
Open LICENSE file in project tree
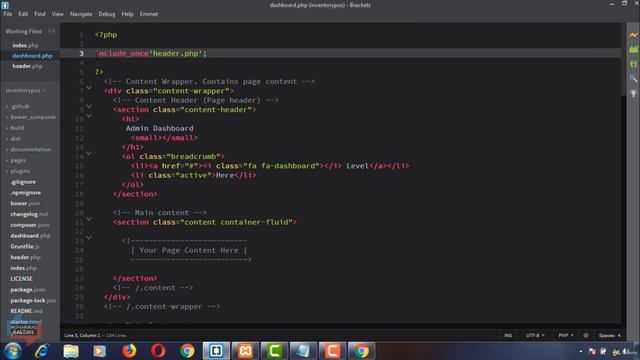(x=21, y=279)
